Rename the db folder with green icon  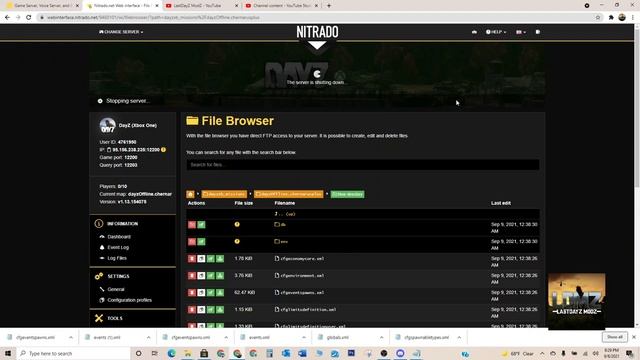(201, 225)
